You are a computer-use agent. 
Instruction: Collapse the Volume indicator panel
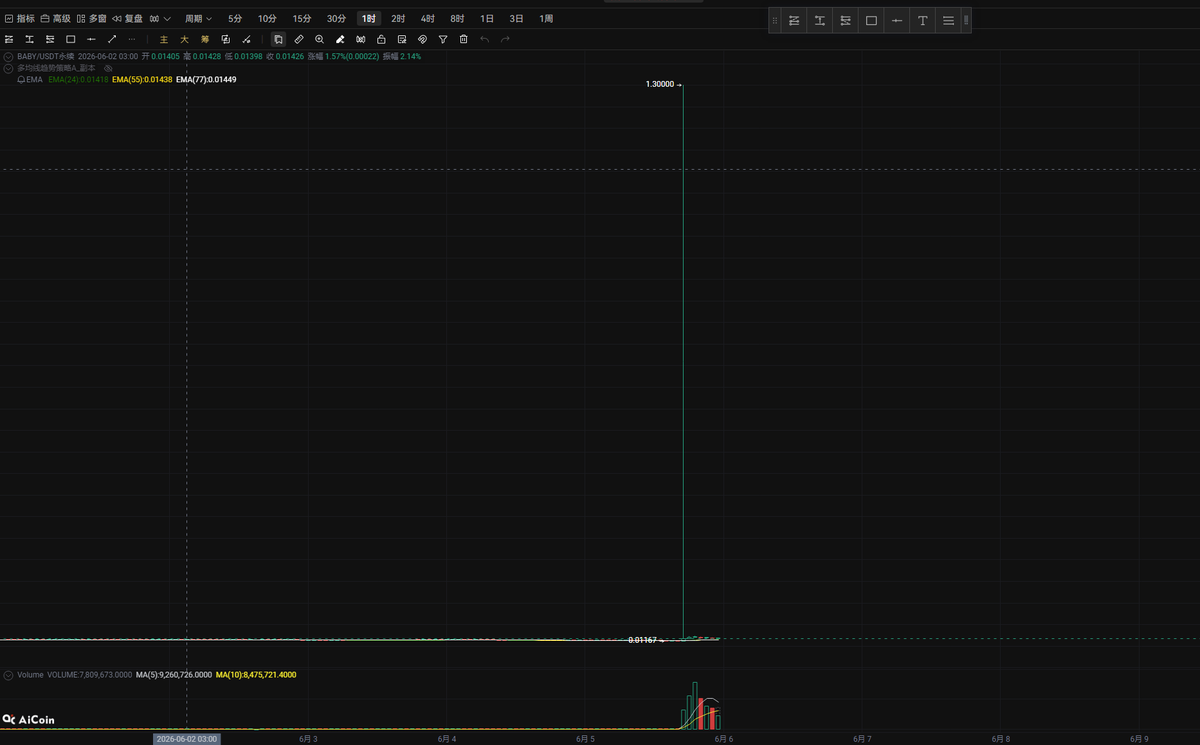click(8, 675)
